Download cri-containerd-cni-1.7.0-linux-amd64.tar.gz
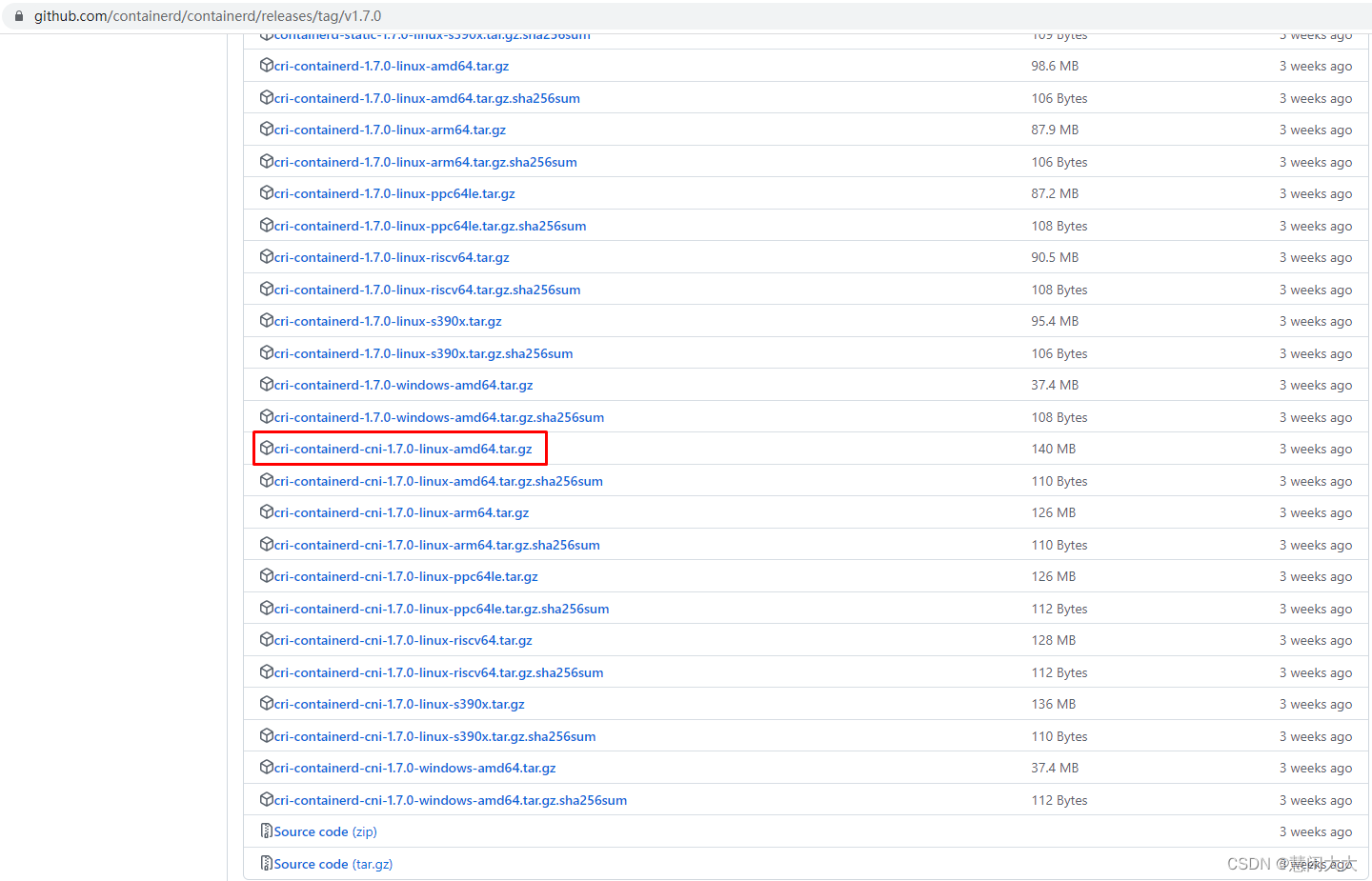Screen dimensions: 1372x881 point(403,449)
